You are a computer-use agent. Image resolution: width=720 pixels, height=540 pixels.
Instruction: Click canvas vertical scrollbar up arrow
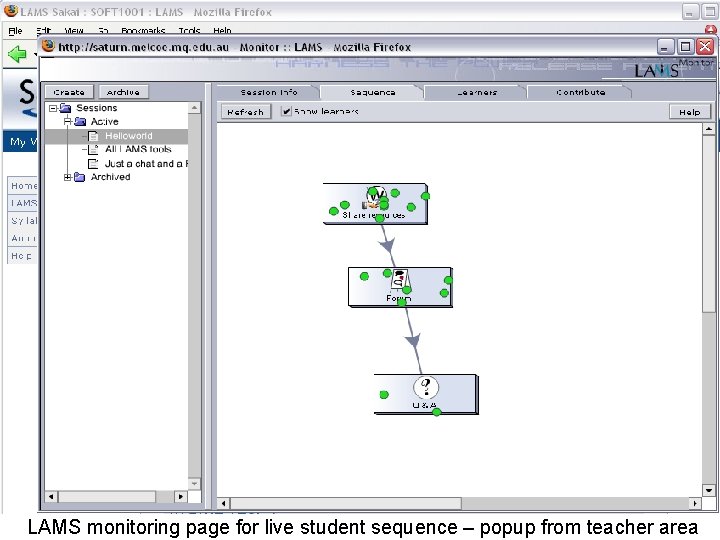point(709,129)
